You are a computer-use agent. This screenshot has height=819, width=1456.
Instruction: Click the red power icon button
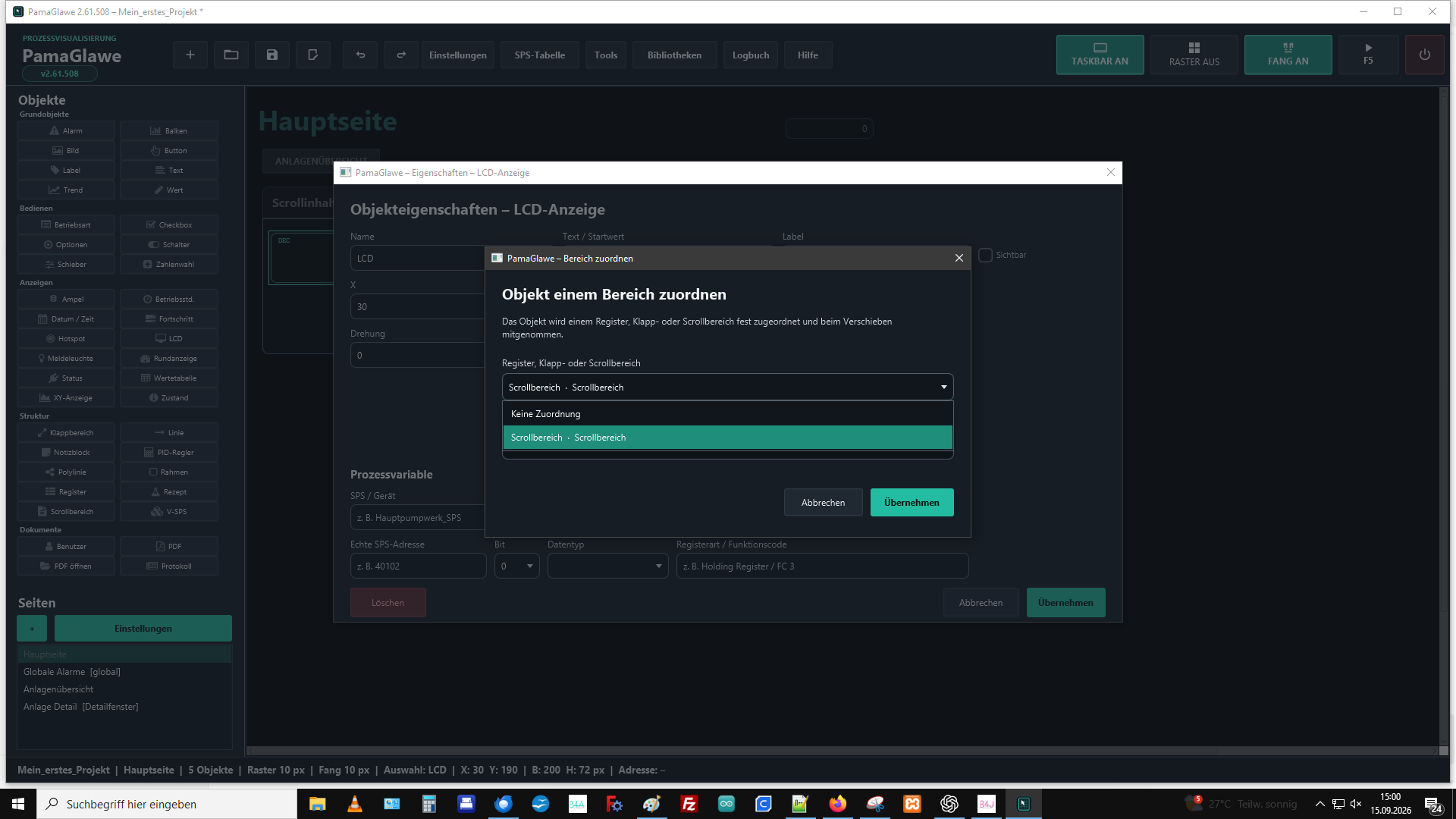coord(1425,55)
